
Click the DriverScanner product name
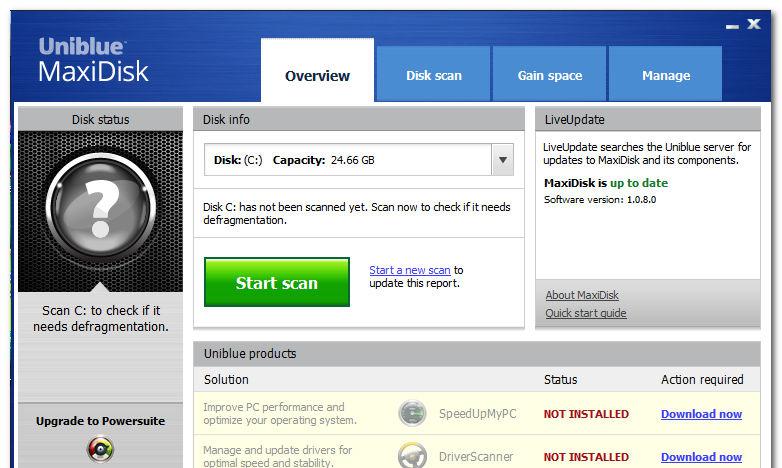coord(476,457)
